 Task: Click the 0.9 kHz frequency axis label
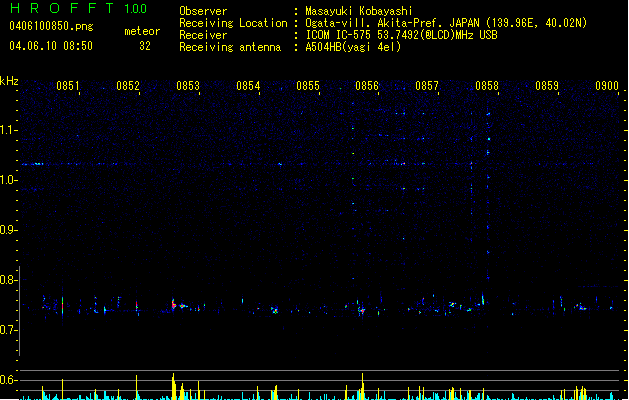click(x=8, y=230)
